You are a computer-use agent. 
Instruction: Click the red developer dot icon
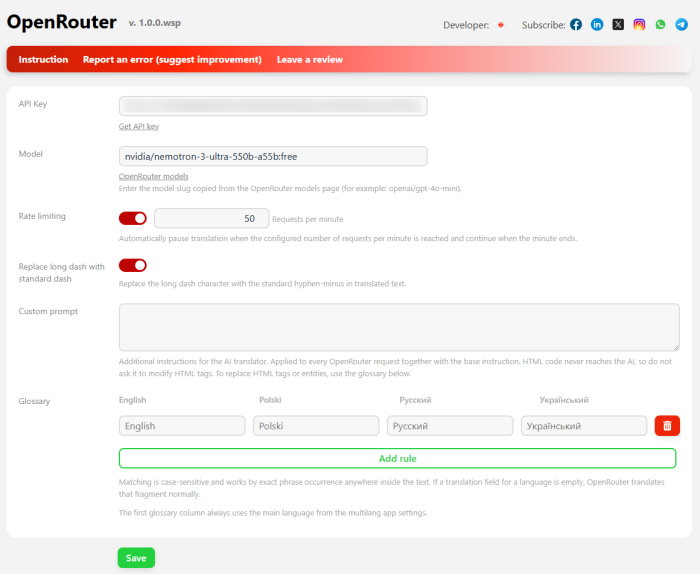point(501,25)
